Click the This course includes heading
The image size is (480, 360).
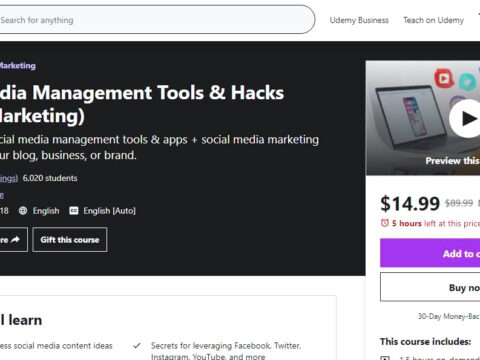[x=425, y=342]
